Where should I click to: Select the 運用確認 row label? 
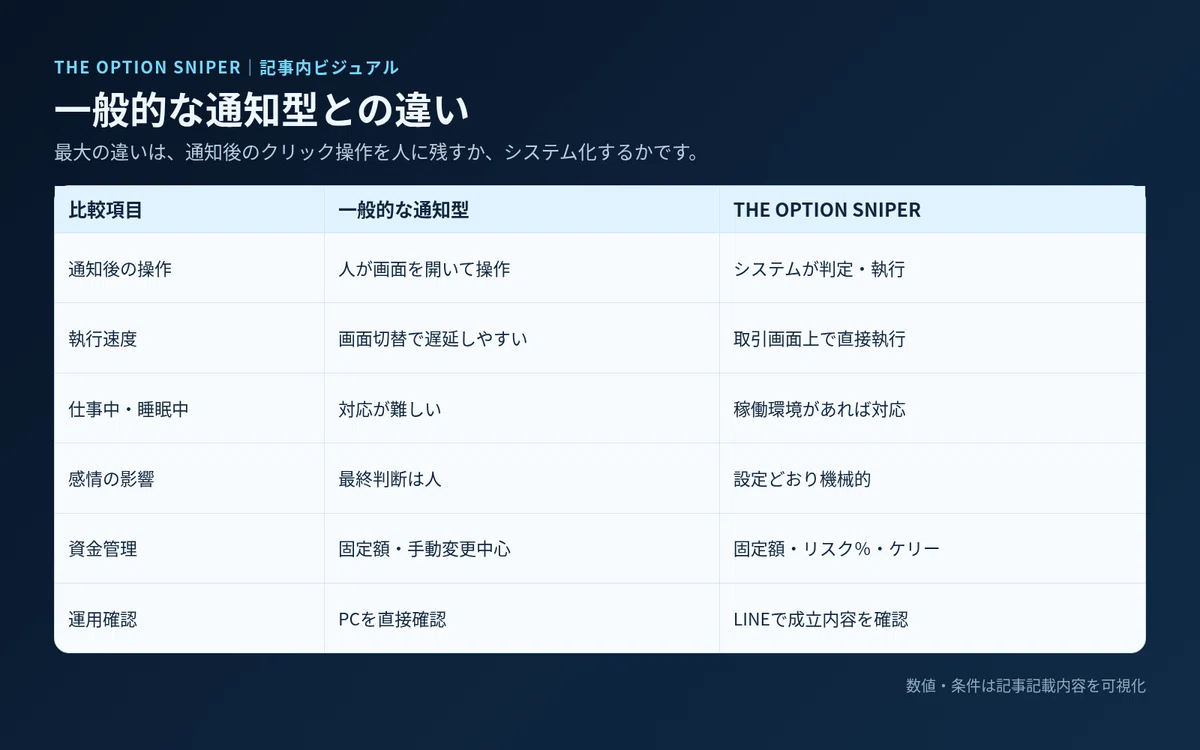pyautogui.click(x=102, y=619)
